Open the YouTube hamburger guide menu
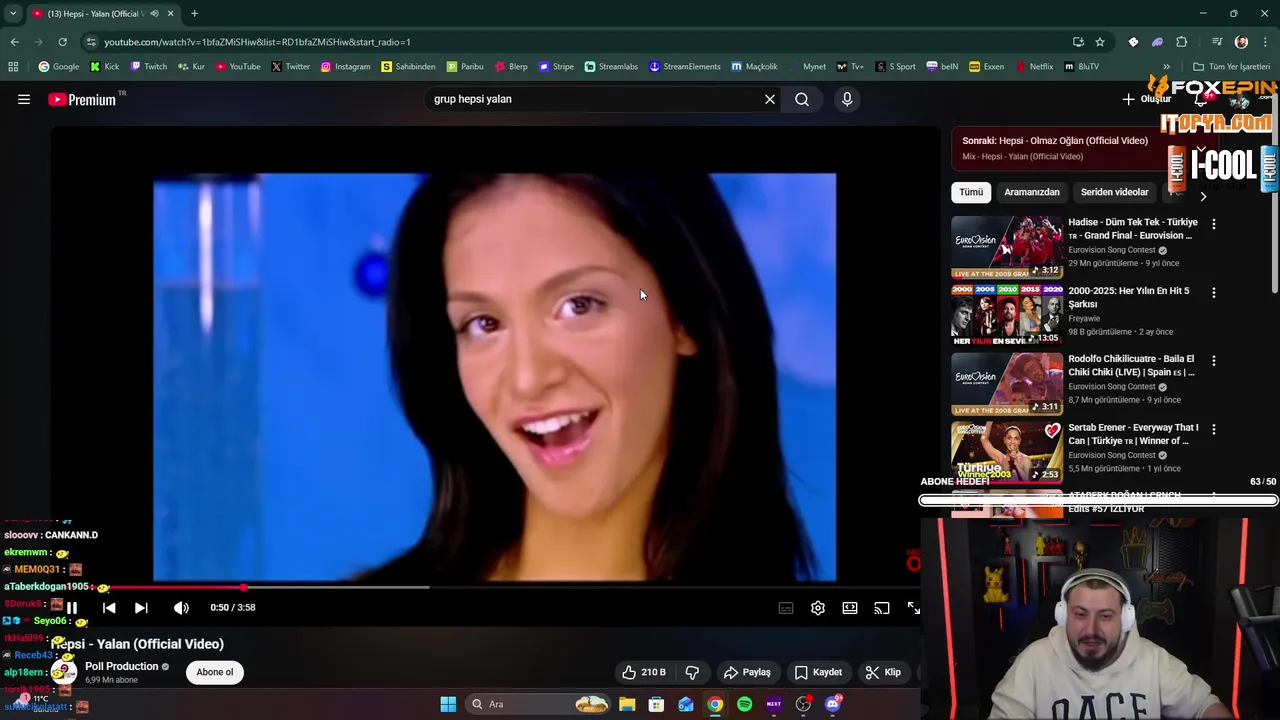 pyautogui.click(x=24, y=99)
